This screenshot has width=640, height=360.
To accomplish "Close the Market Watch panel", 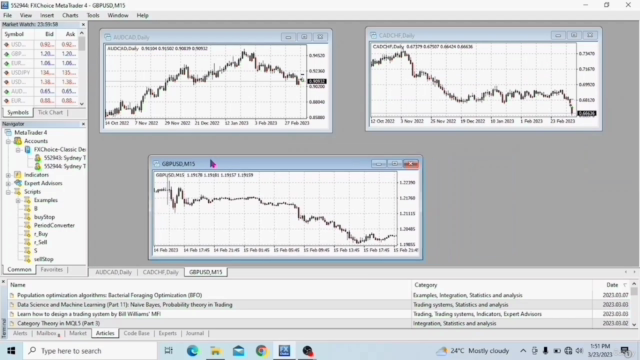I will point(83,24).
